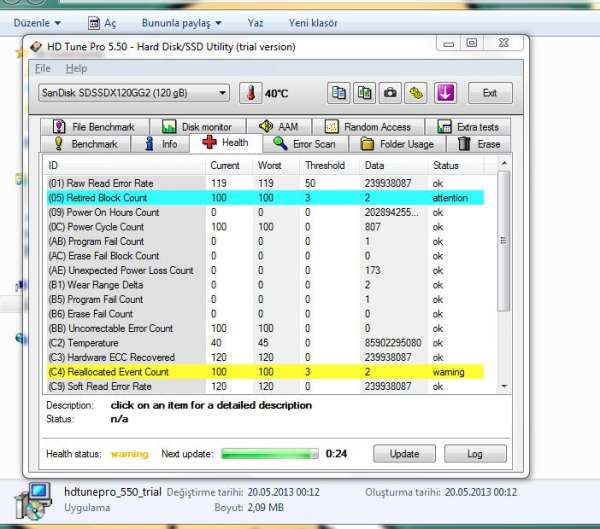Screen dimensions: 600x529
Task: Switch to the File Benchmark tab
Action: [95, 127]
